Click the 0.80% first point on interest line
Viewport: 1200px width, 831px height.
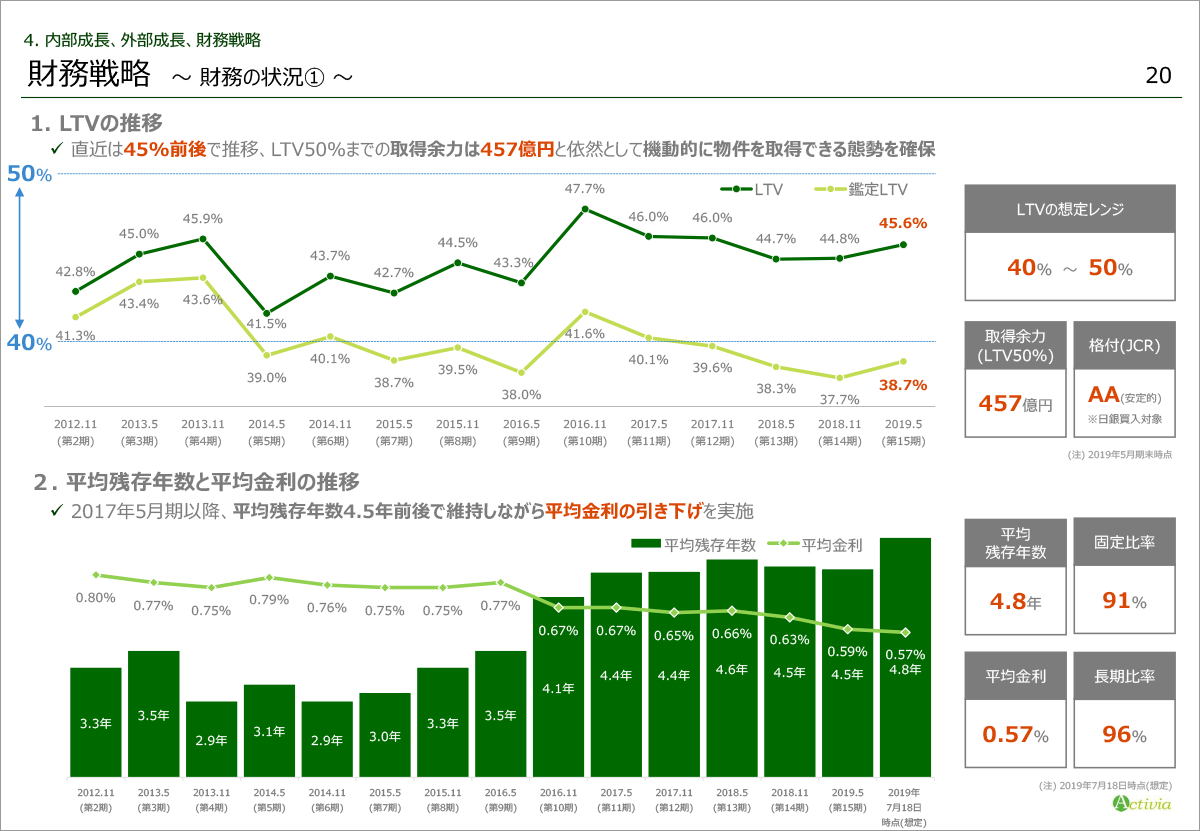point(96,575)
